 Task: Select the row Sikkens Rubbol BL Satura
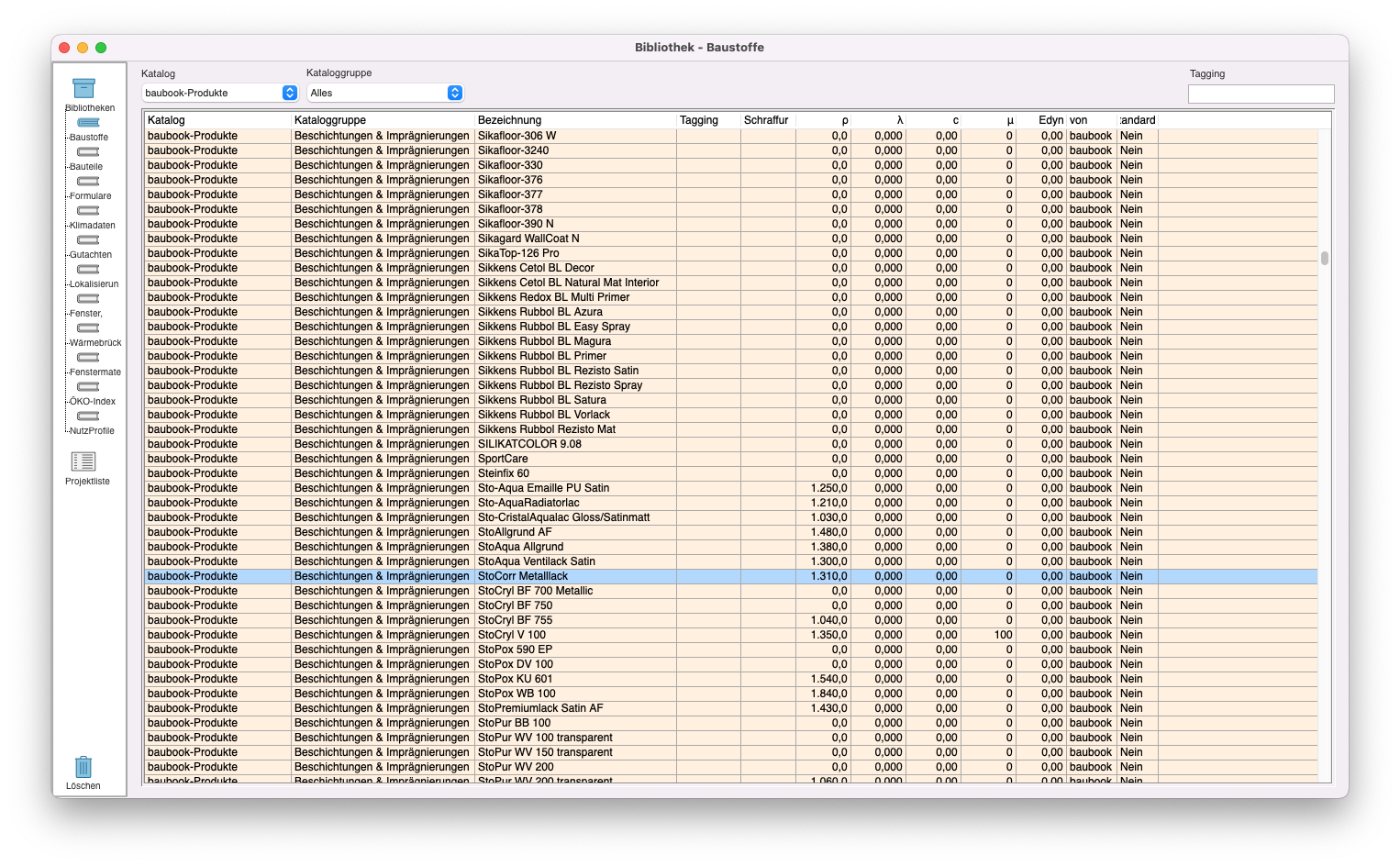pyautogui.click(x=731, y=400)
